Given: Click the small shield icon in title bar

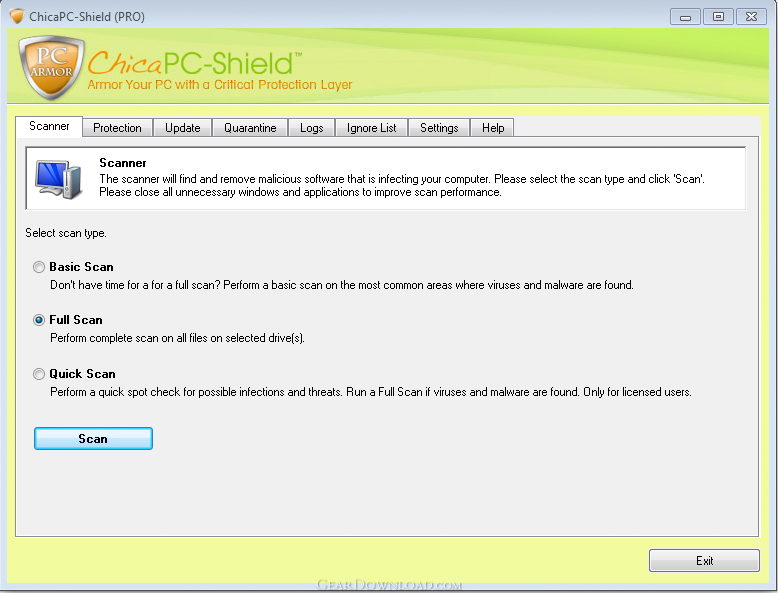Looking at the screenshot, I should 17,16.
